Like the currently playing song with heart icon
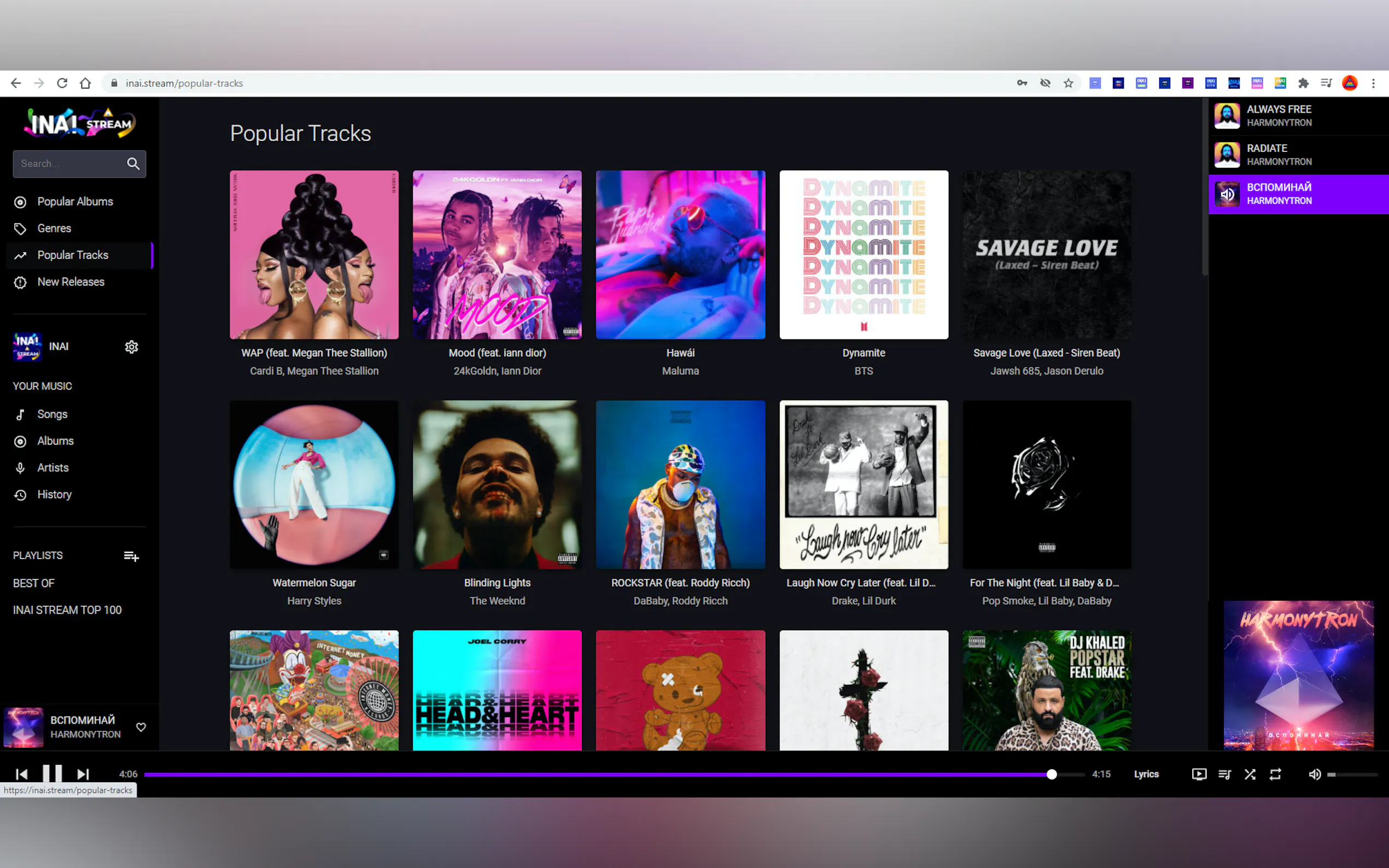The image size is (1389, 868). (x=141, y=727)
